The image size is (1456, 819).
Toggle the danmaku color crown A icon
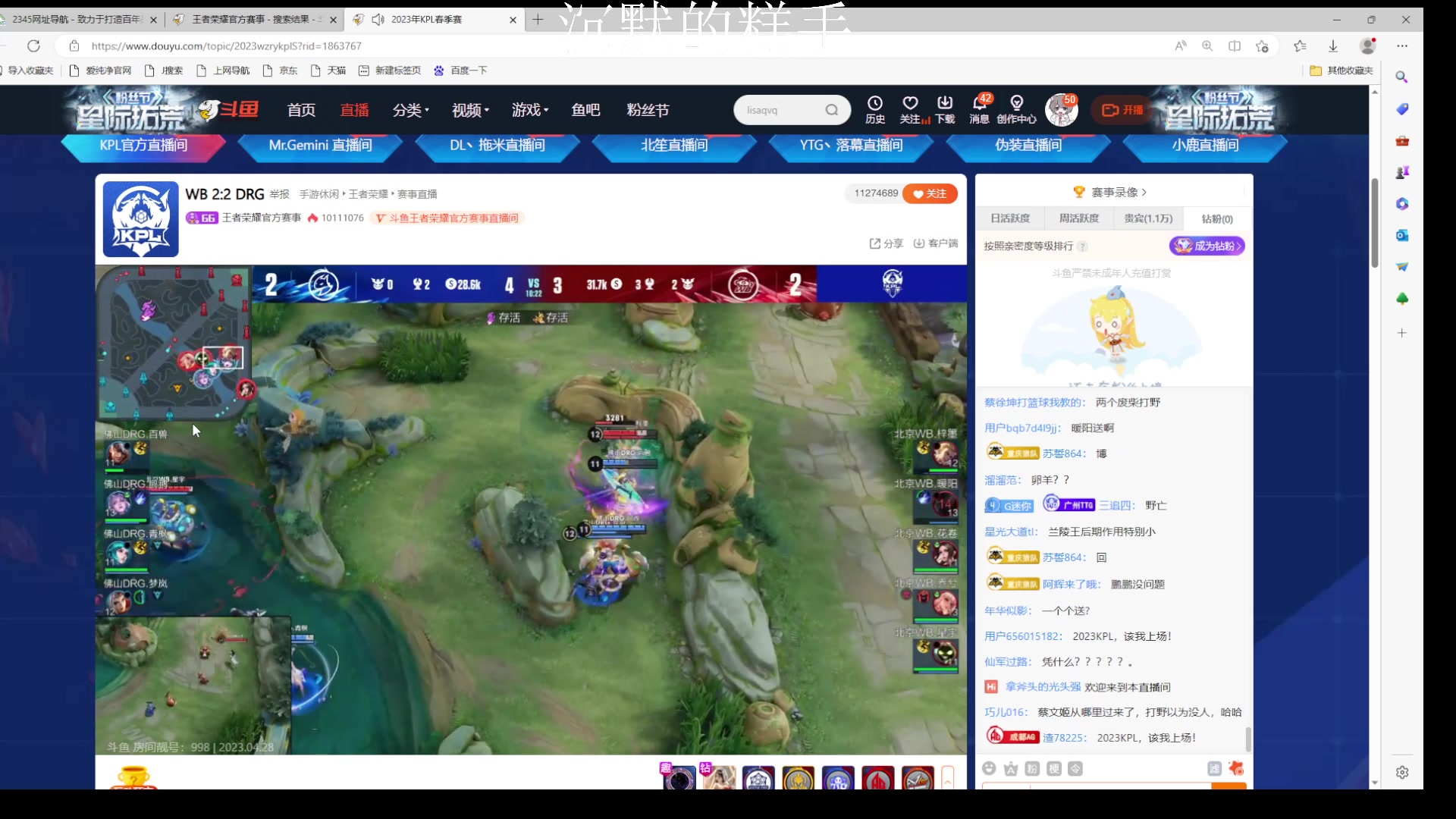pyautogui.click(x=1011, y=769)
